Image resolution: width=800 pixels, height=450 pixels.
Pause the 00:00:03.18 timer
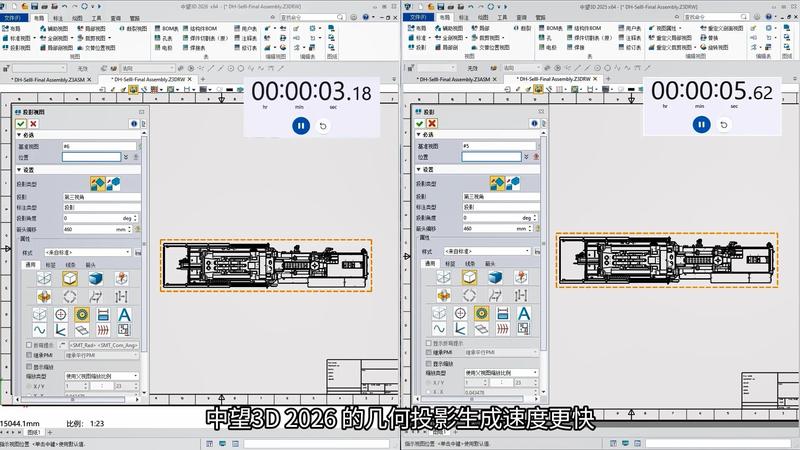pos(301,126)
